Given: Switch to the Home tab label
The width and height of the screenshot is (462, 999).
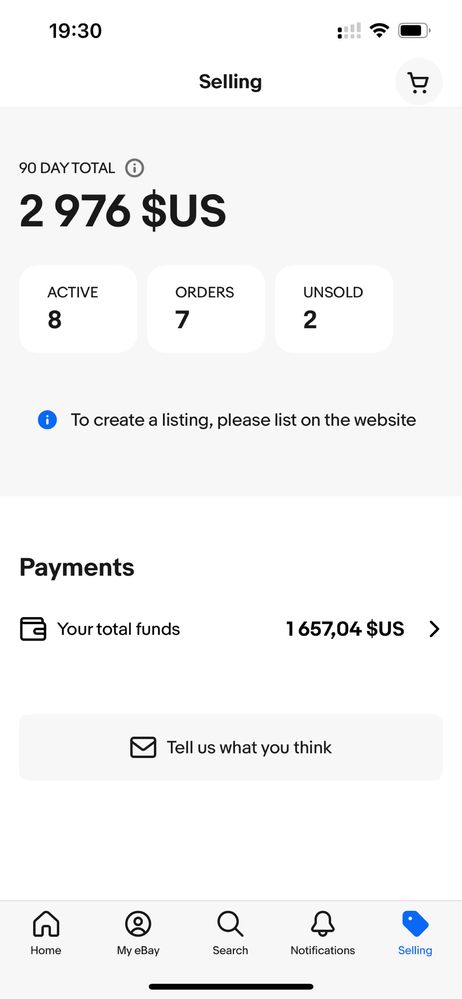Looking at the screenshot, I should click(x=46, y=950).
